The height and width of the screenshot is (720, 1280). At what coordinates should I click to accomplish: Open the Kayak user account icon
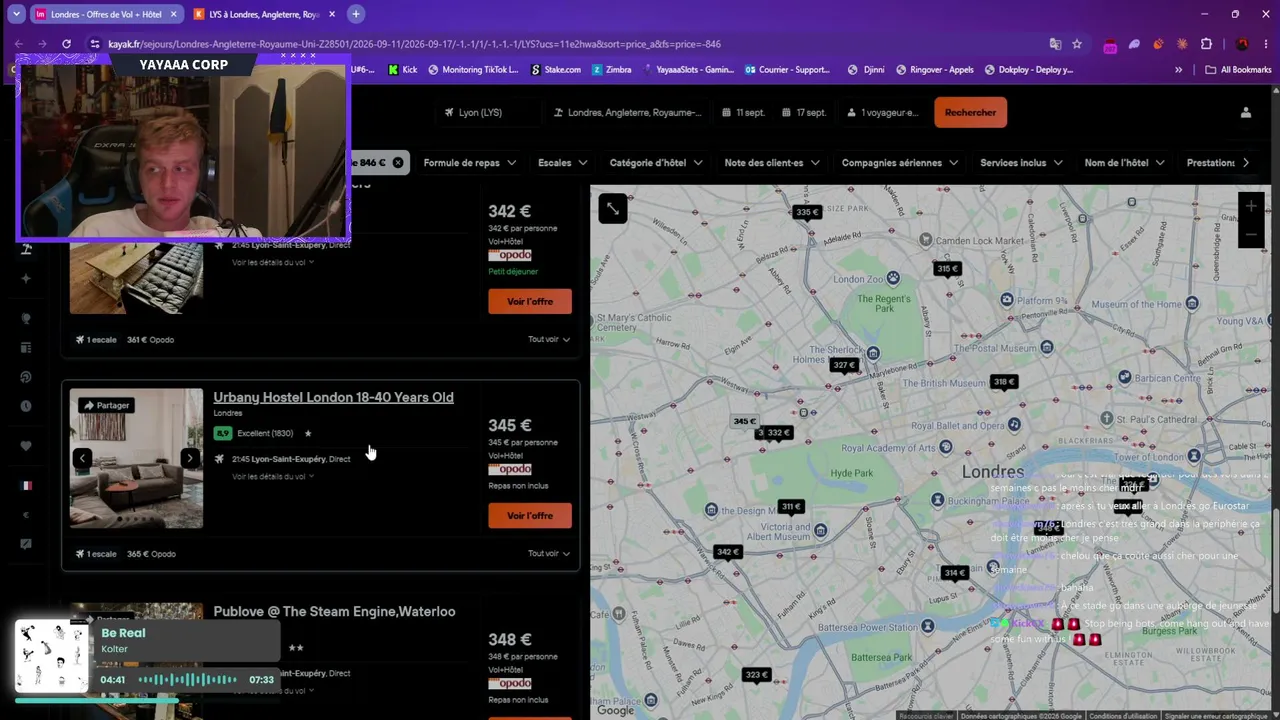1245,113
